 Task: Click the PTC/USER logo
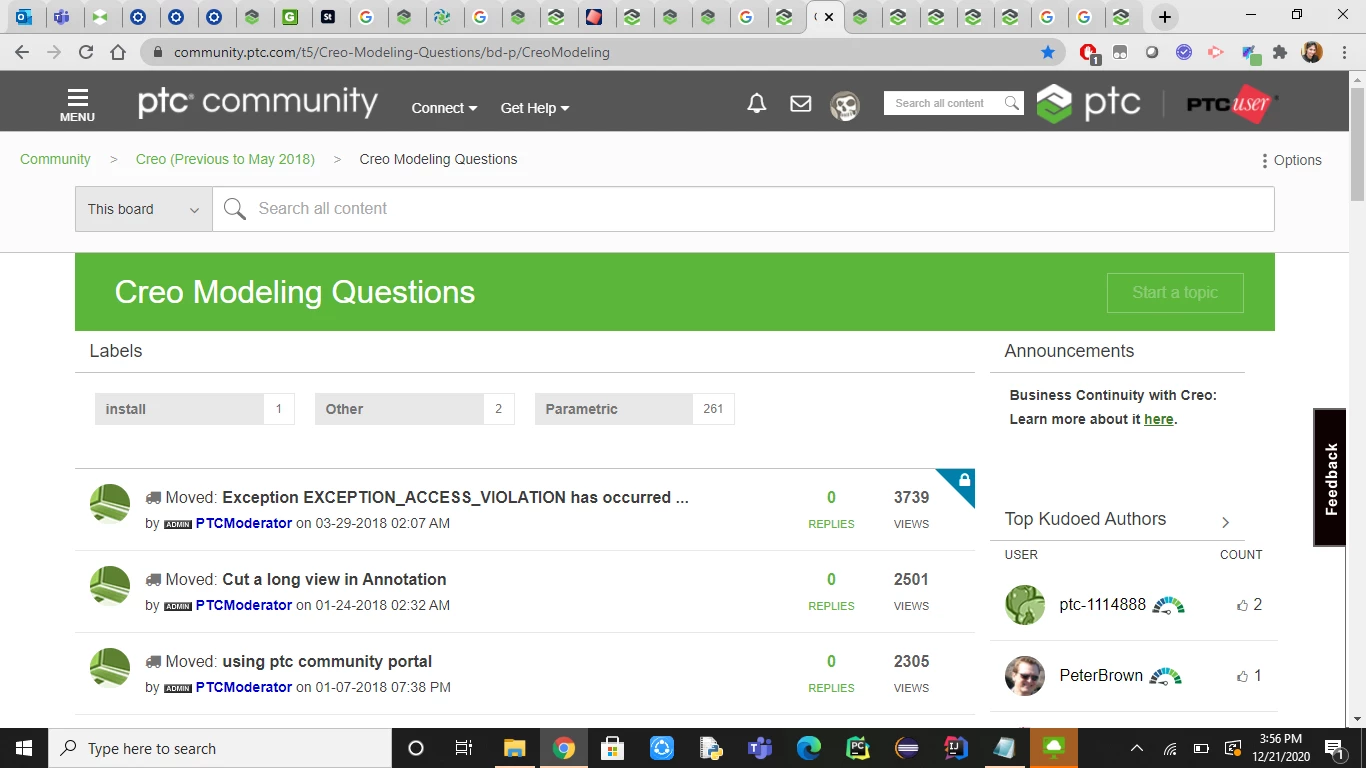[1231, 104]
